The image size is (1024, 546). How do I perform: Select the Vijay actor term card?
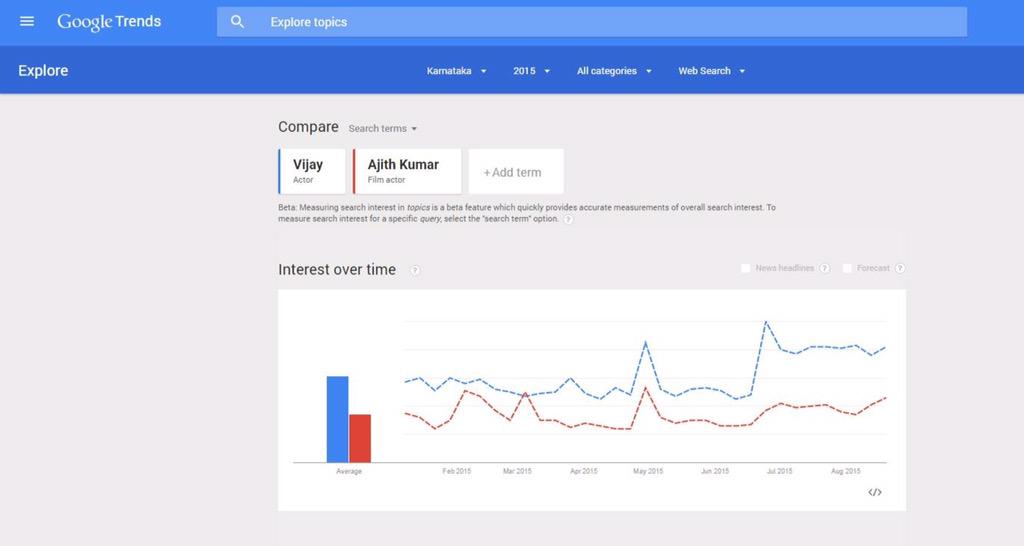click(x=312, y=171)
